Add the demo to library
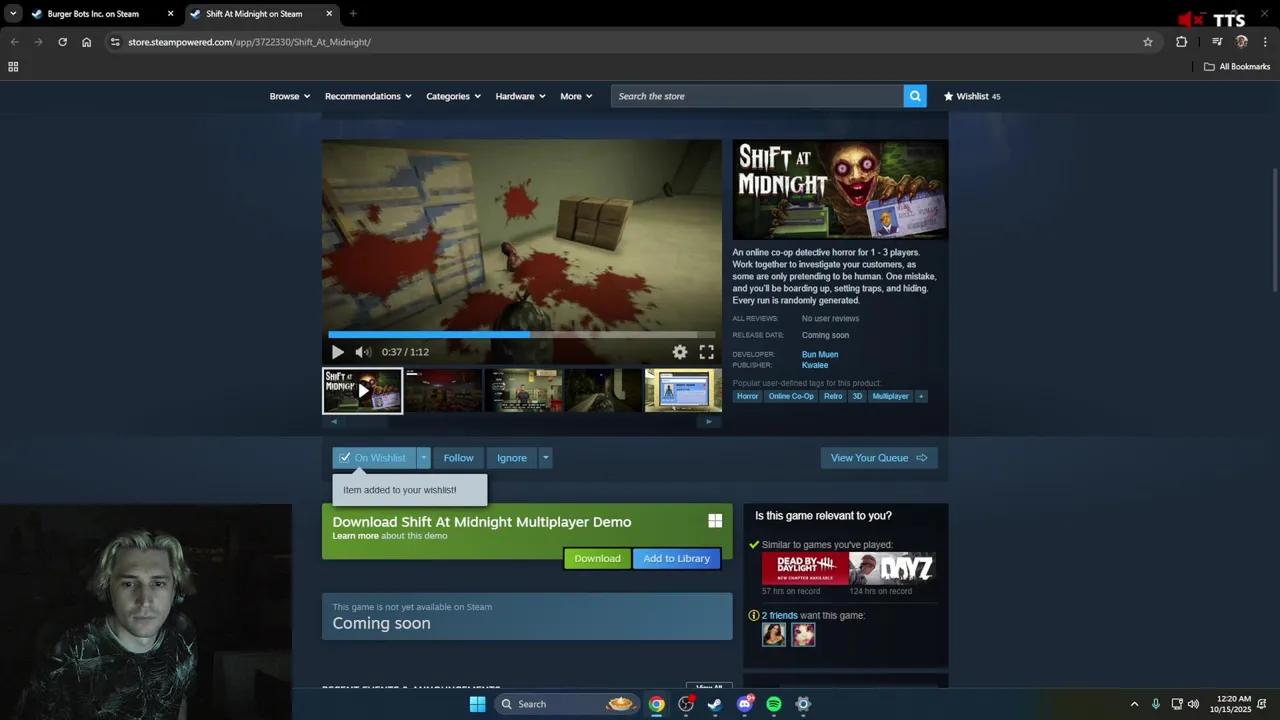The image size is (1280, 720). 677,559
